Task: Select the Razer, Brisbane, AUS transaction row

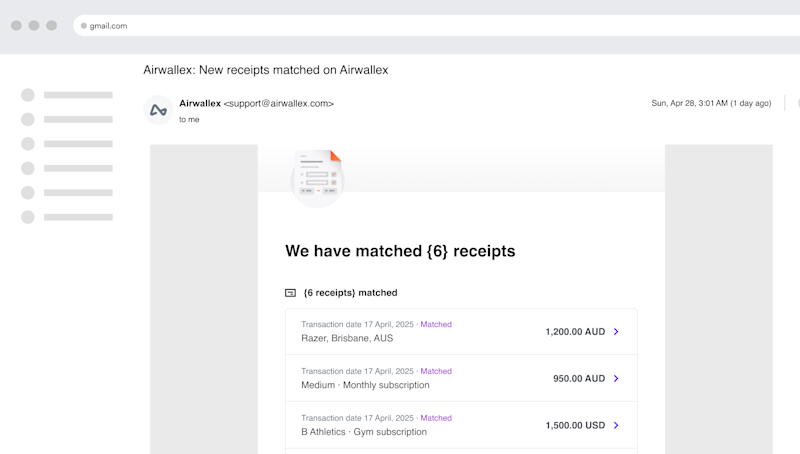Action: (x=461, y=332)
